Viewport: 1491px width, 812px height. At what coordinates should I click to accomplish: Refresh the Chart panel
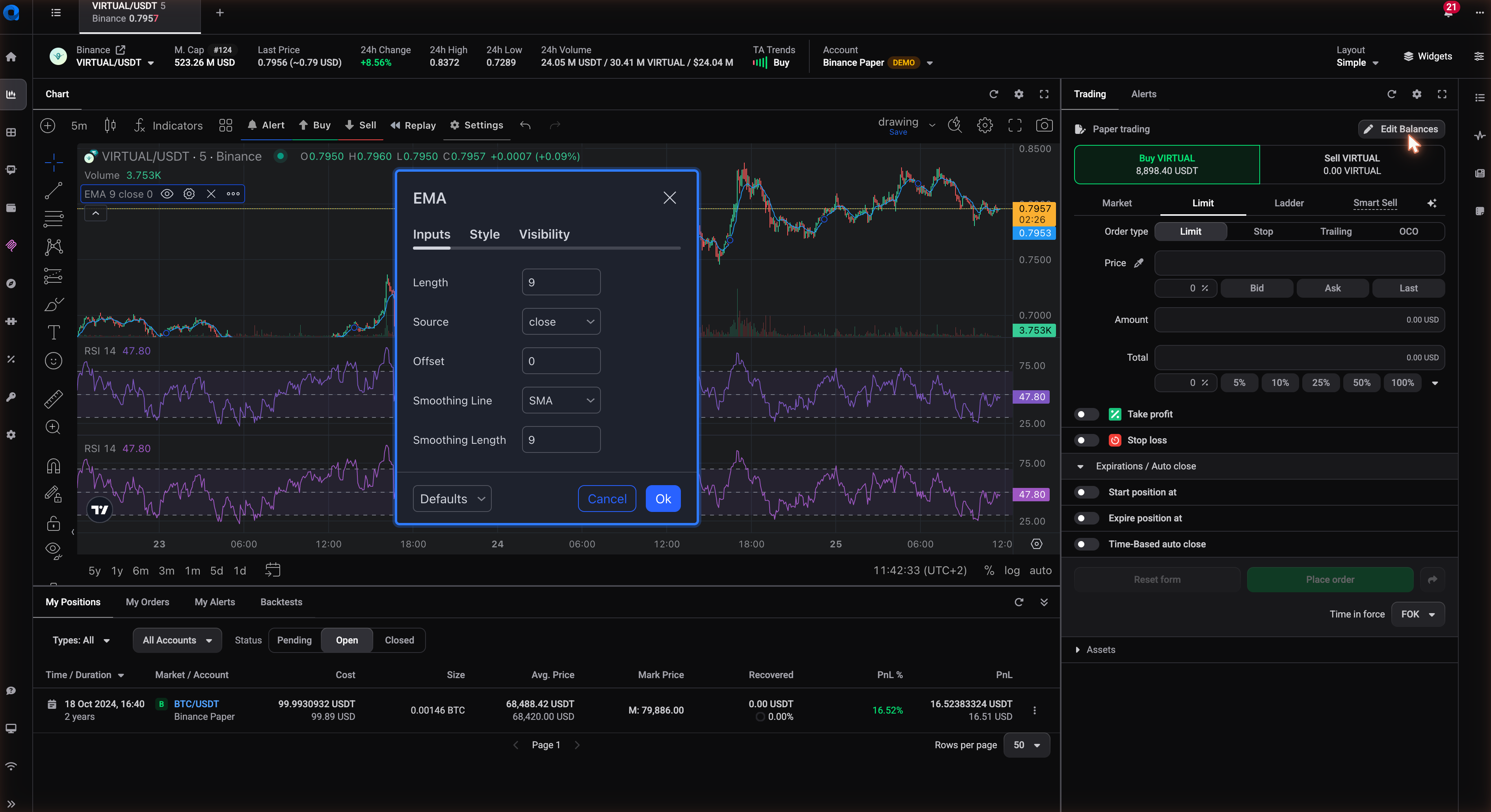click(x=994, y=94)
